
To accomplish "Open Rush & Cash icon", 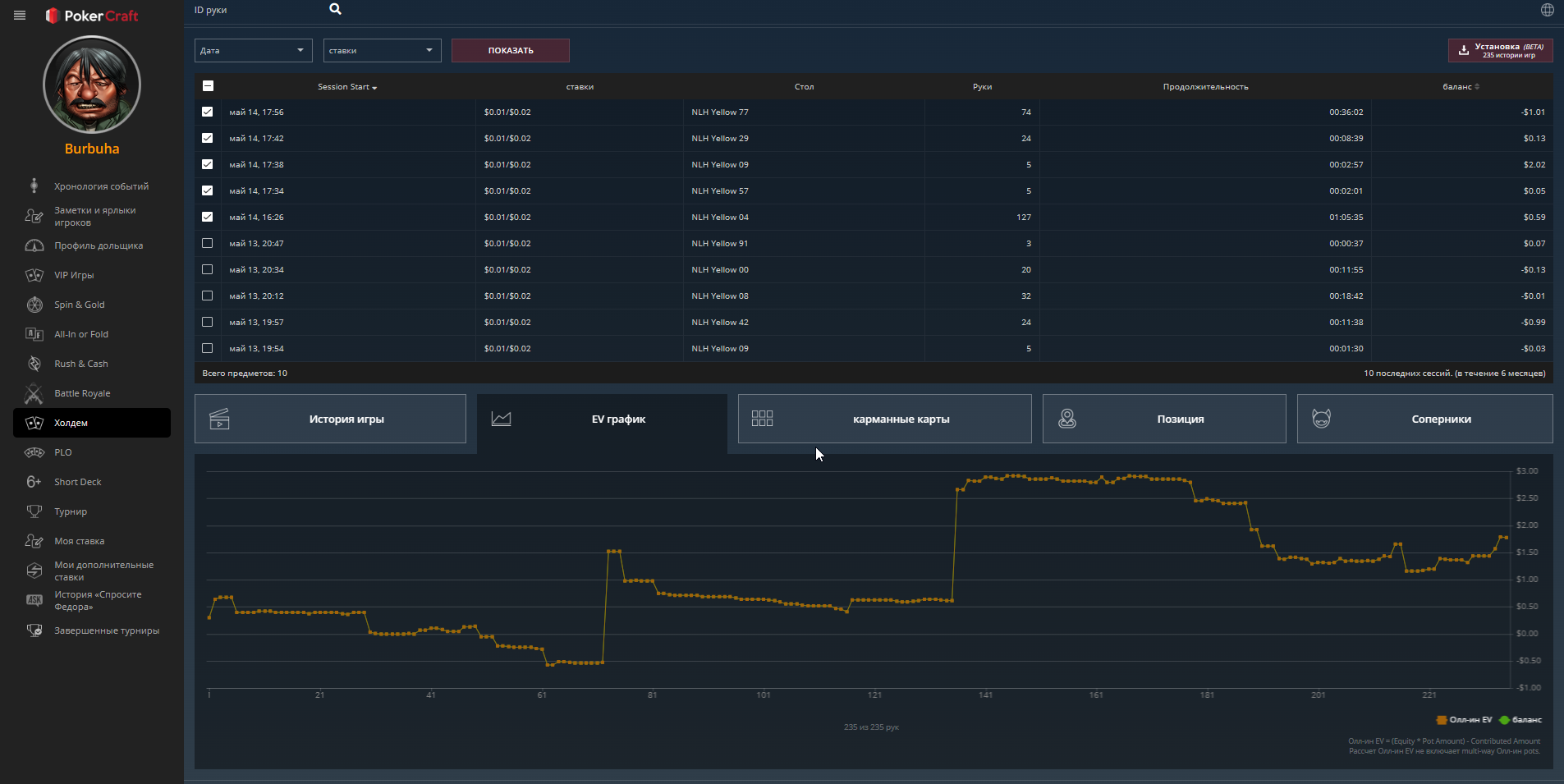I will [34, 364].
